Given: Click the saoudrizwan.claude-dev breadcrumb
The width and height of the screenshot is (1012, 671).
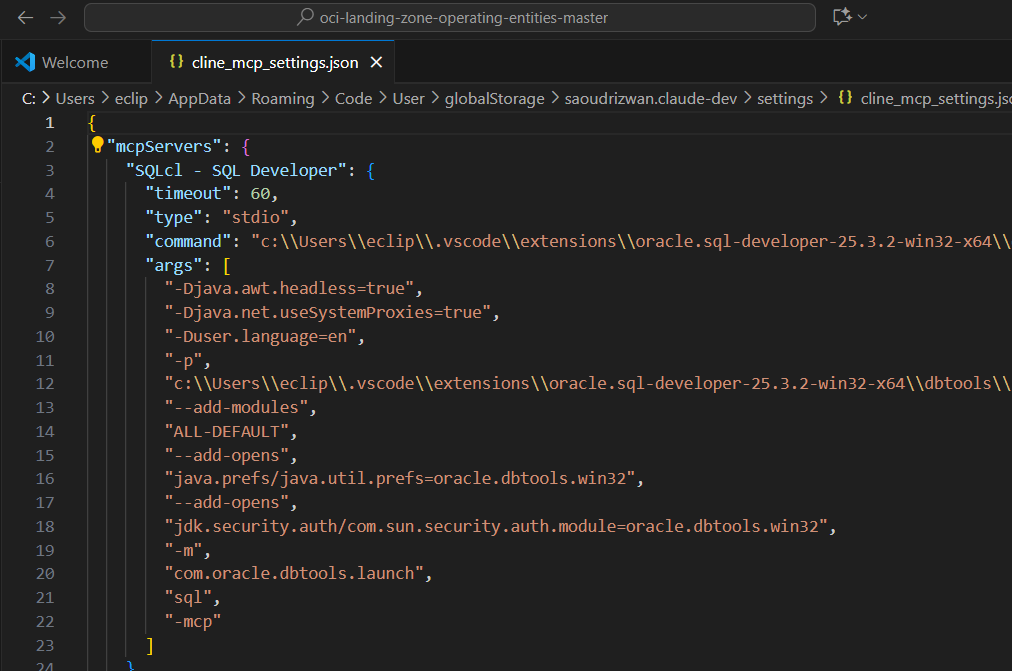Looking at the screenshot, I should tap(650, 98).
